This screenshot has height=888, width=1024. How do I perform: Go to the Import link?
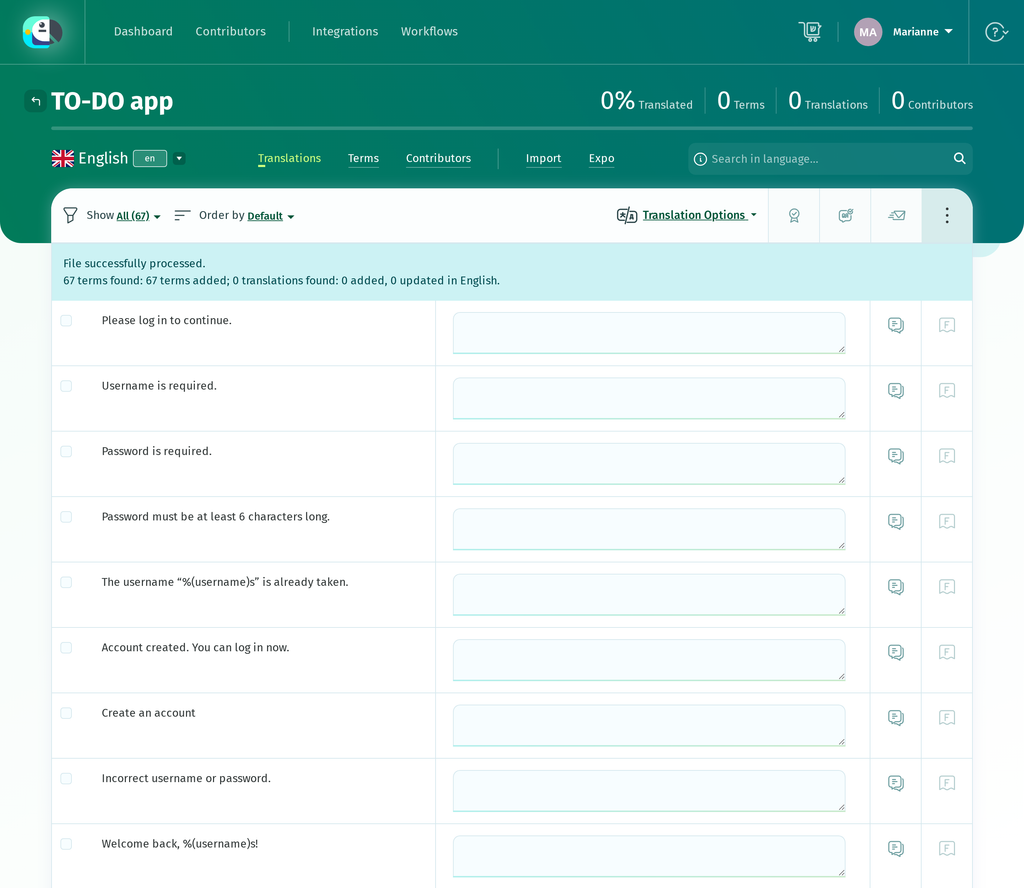tap(543, 158)
